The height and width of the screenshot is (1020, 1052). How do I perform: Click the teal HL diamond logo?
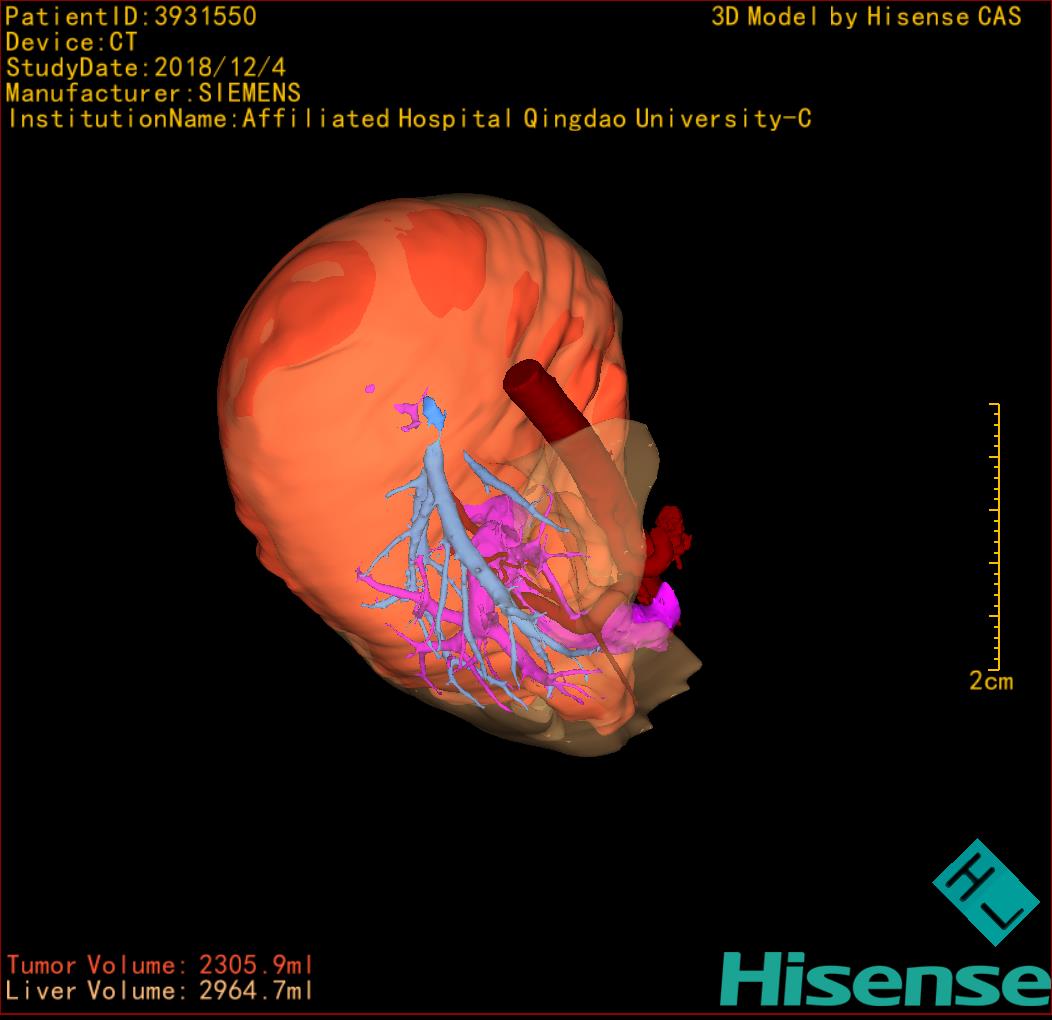[986, 892]
